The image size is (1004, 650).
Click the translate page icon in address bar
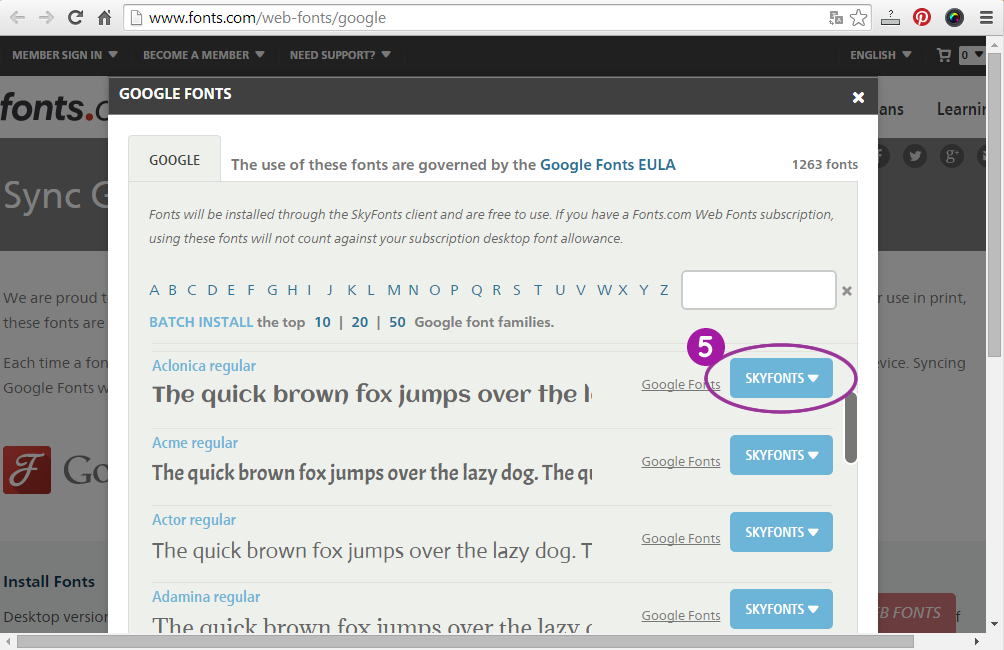(x=836, y=17)
